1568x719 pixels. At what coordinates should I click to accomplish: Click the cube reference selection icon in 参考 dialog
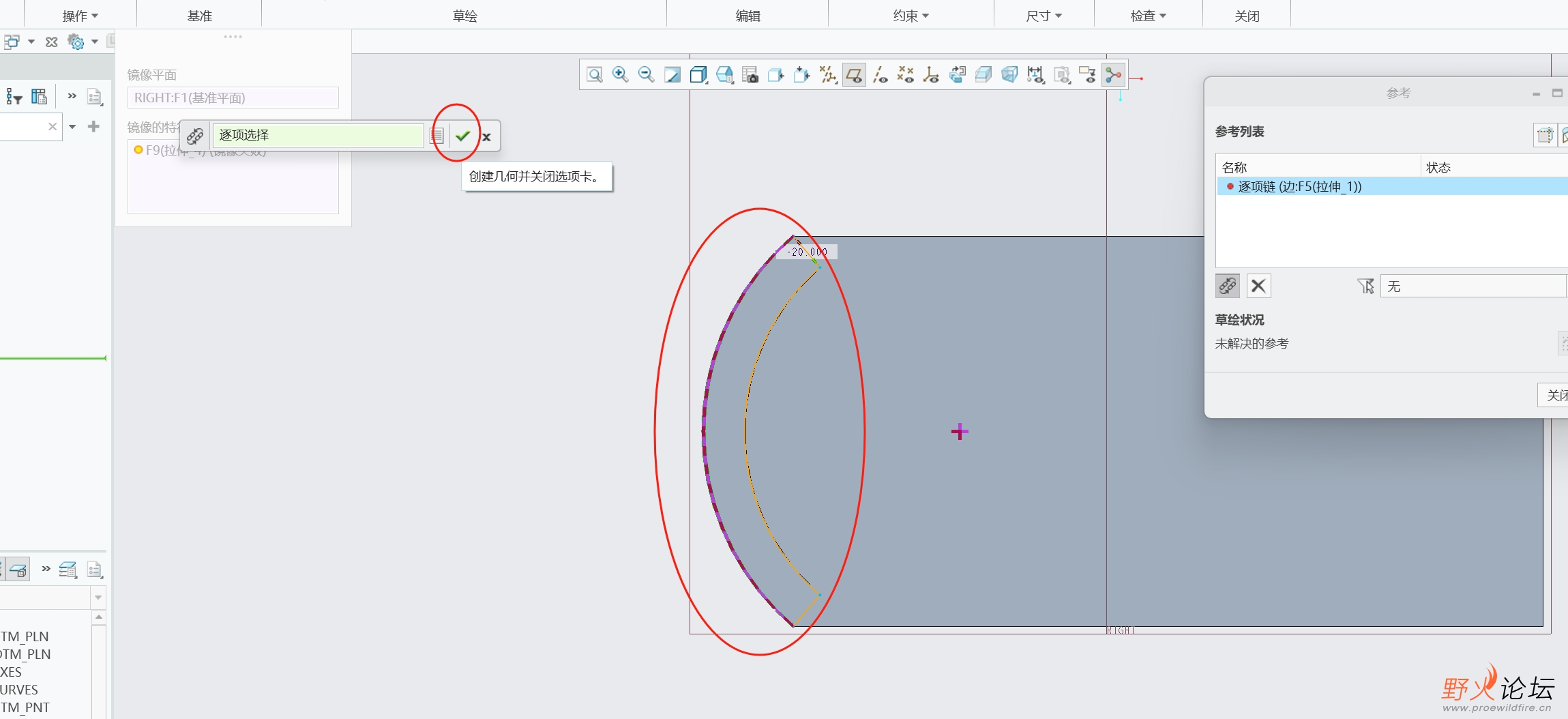point(1545,135)
